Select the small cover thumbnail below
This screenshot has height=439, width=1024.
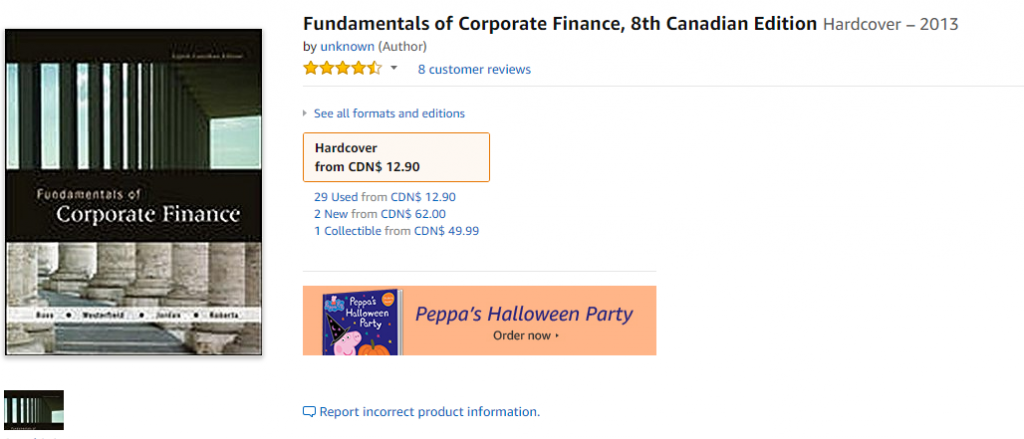pyautogui.click(x=34, y=410)
